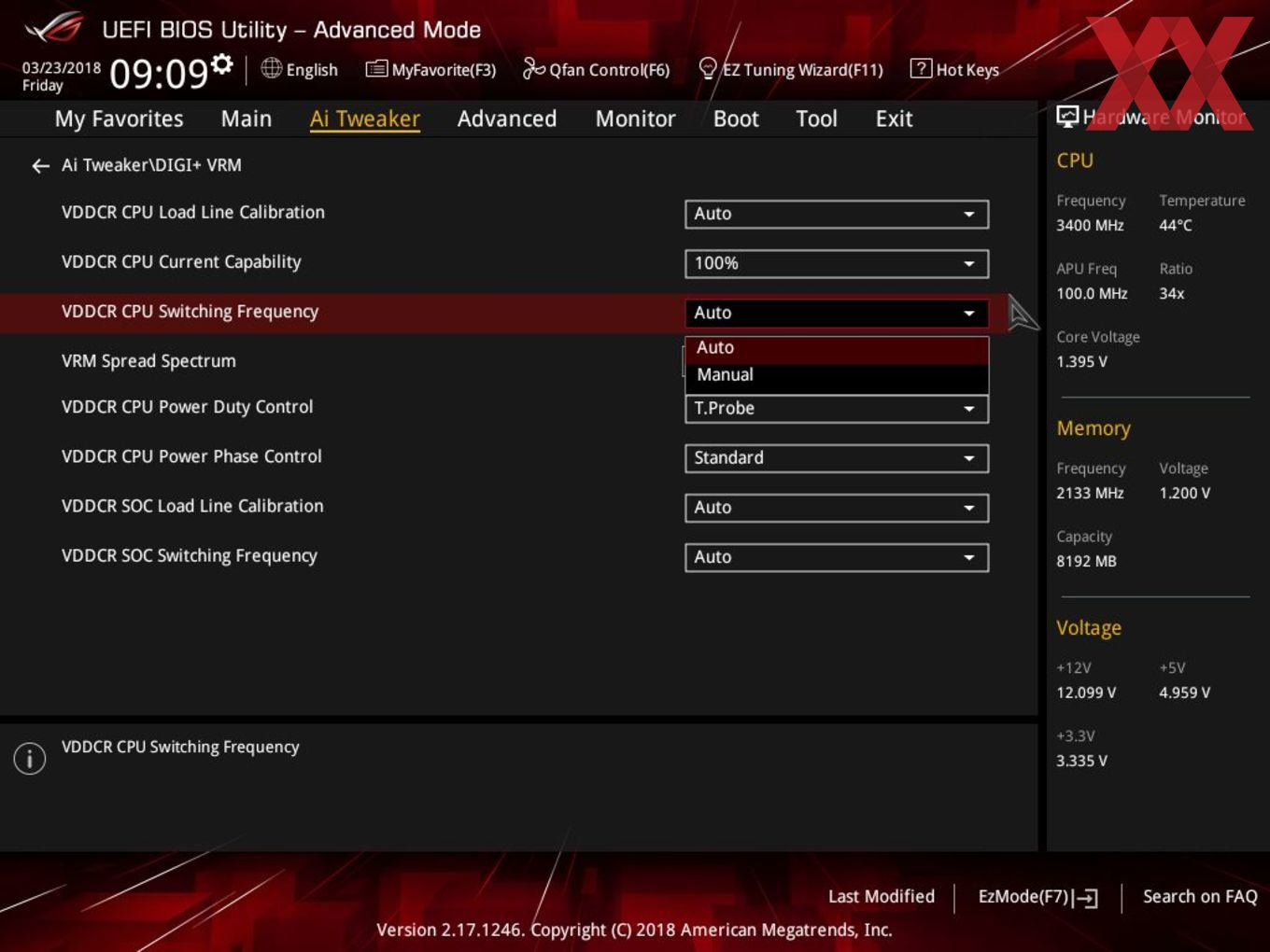Viewport: 1270px width, 952px height.
Task: Open VDDCR CPU Current Capability dropdown
Action: coord(837,263)
